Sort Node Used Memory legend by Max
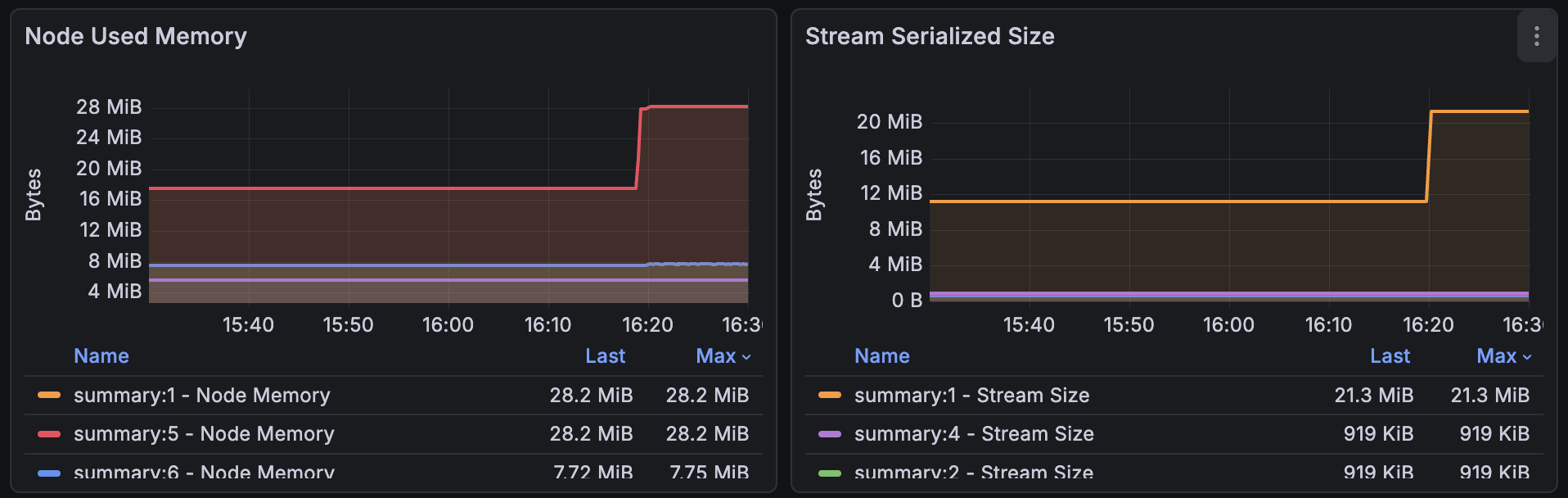Image resolution: width=1568 pixels, height=498 pixels. 716,356
